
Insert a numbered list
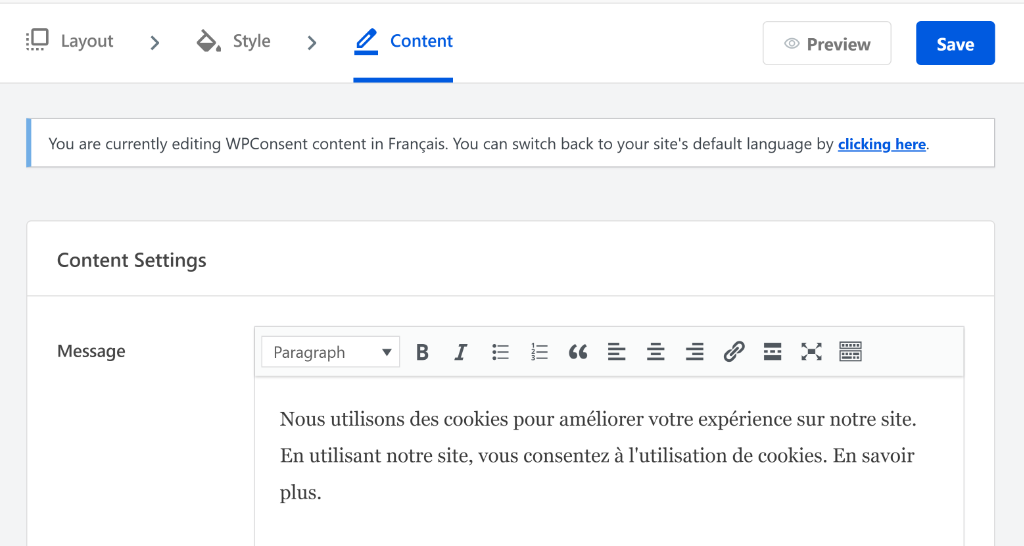coord(540,352)
